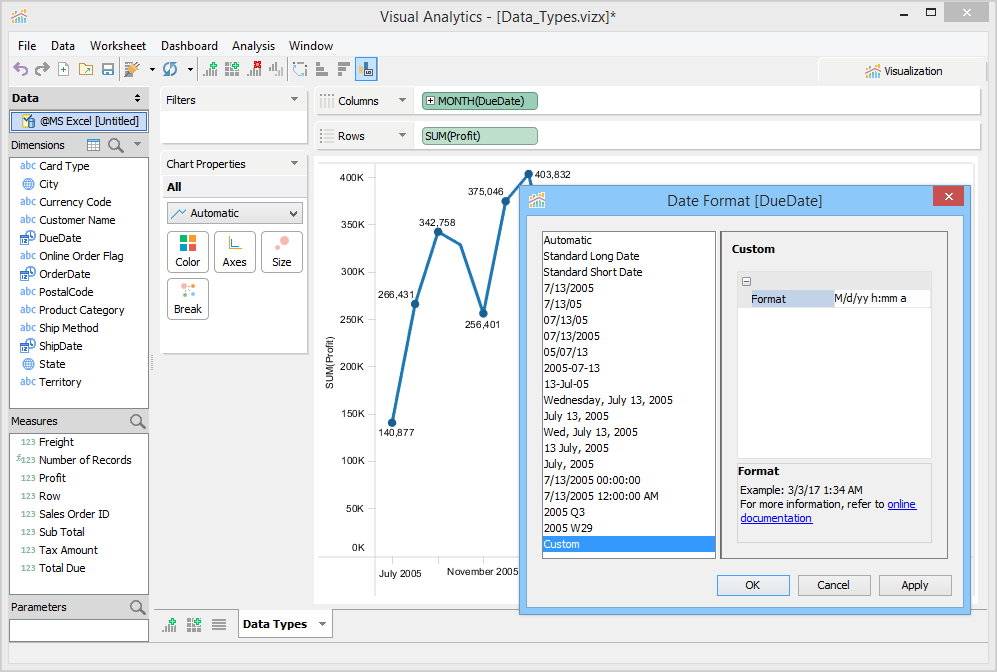
Task: Click the Format text field with M/d/yy
Action: [x=880, y=299]
